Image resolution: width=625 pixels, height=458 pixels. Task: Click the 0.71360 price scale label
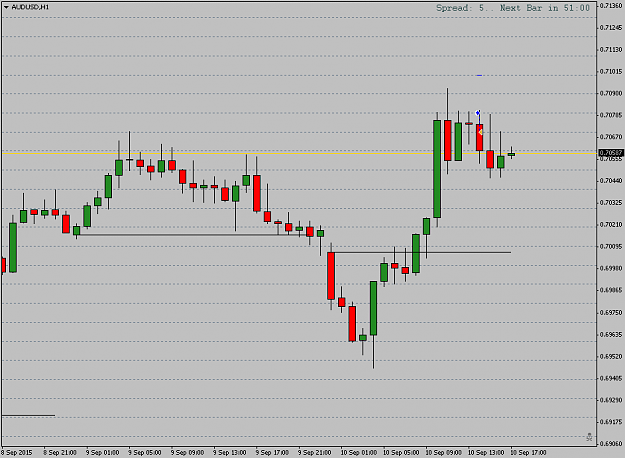click(611, 6)
